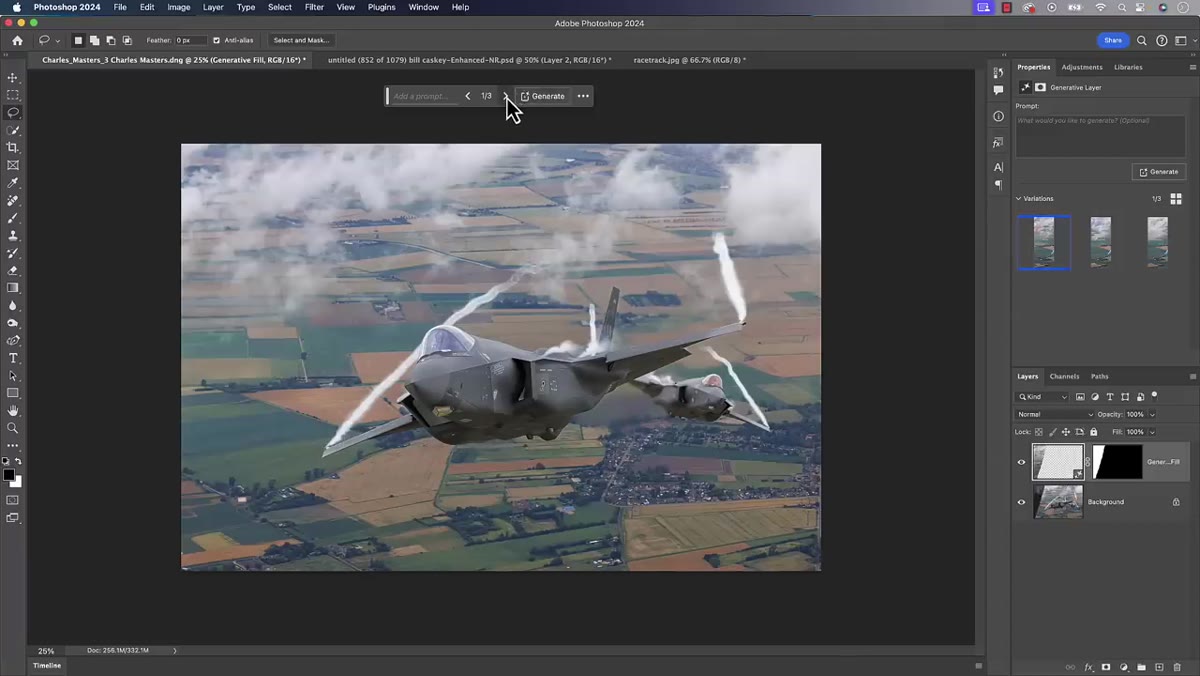Select the Hand tool
The width and height of the screenshot is (1200, 676).
pyautogui.click(x=13, y=410)
